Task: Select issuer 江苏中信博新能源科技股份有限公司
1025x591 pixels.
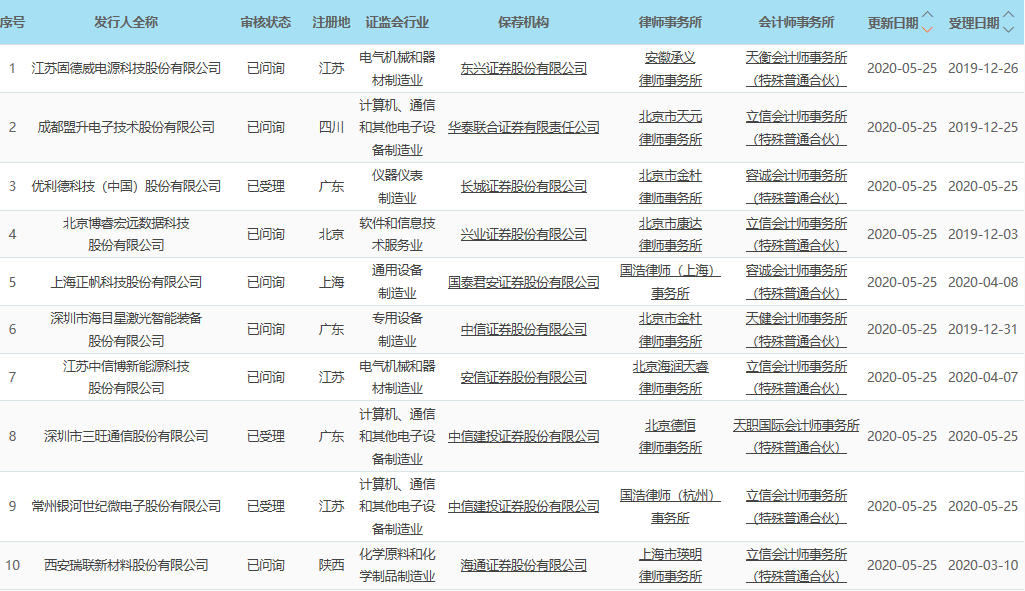Action: 126,377
